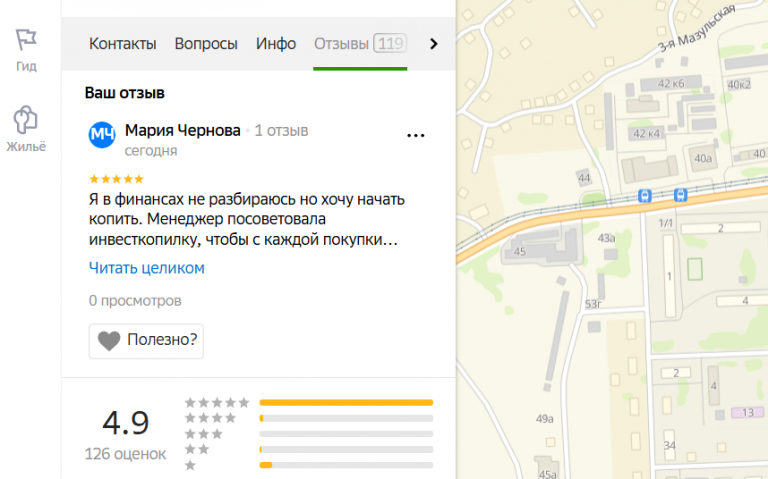The image size is (768, 479).
Task: Select building 53г on the map
Action: point(593,304)
